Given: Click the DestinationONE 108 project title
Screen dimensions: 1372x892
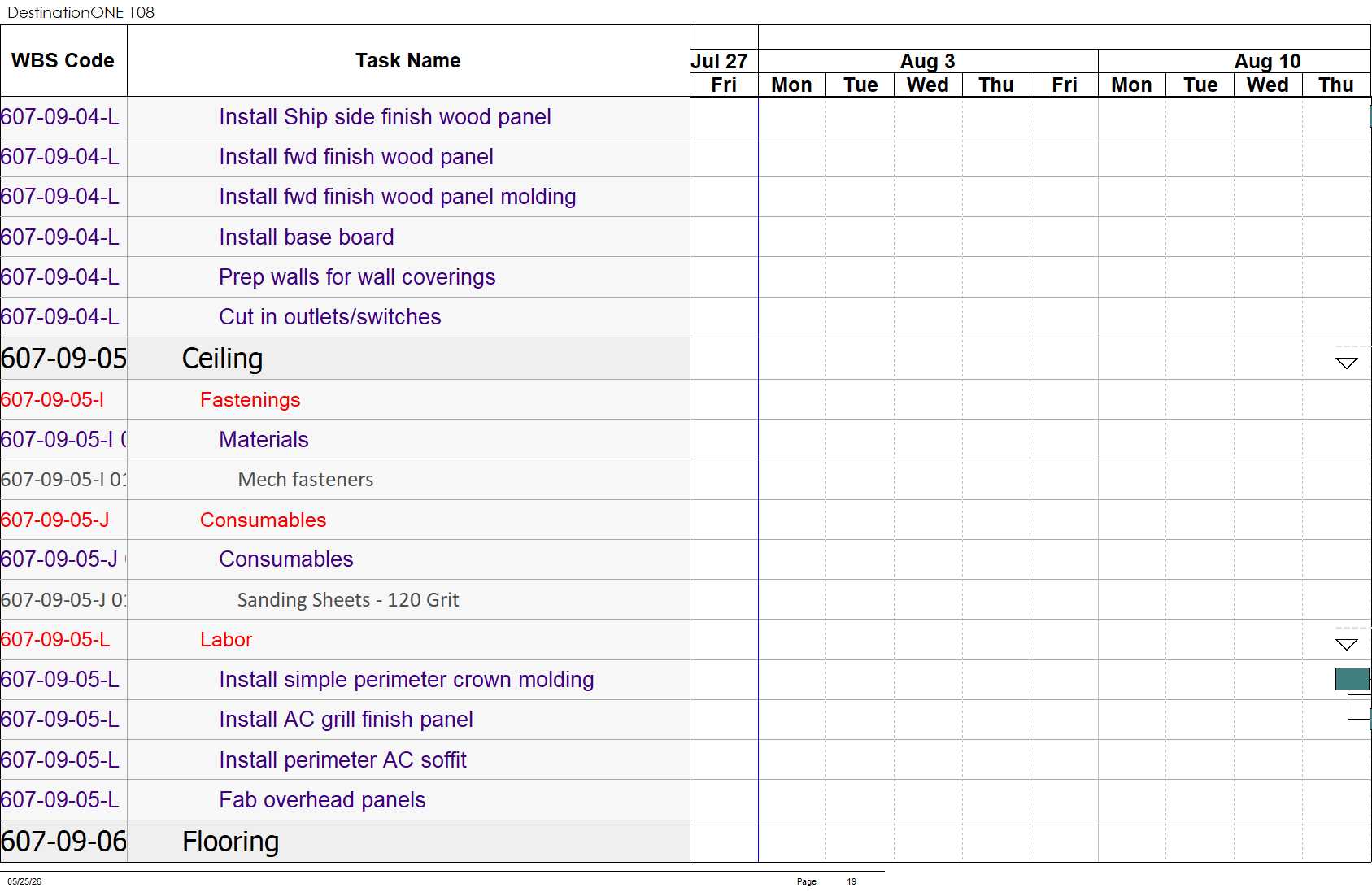Looking at the screenshot, I should pyautogui.click(x=81, y=12).
